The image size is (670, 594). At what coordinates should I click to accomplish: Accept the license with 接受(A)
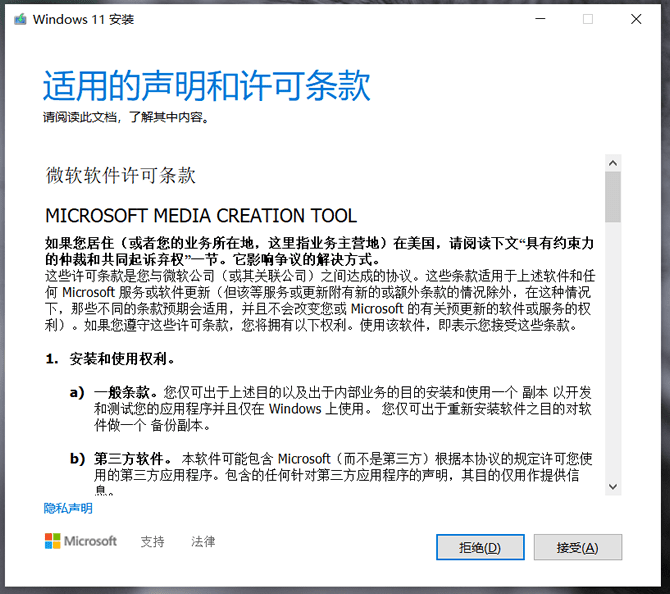click(x=578, y=547)
